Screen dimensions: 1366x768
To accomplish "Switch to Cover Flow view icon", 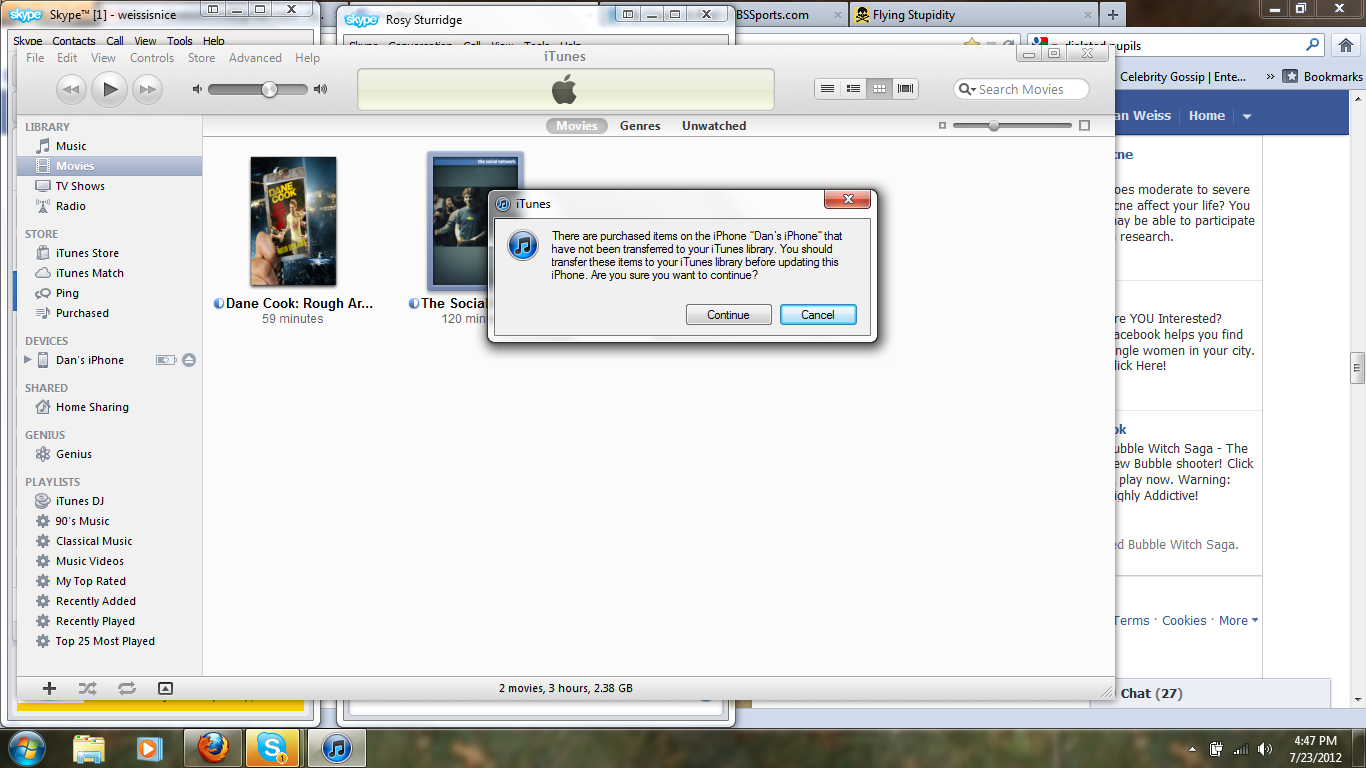I will (x=905, y=89).
